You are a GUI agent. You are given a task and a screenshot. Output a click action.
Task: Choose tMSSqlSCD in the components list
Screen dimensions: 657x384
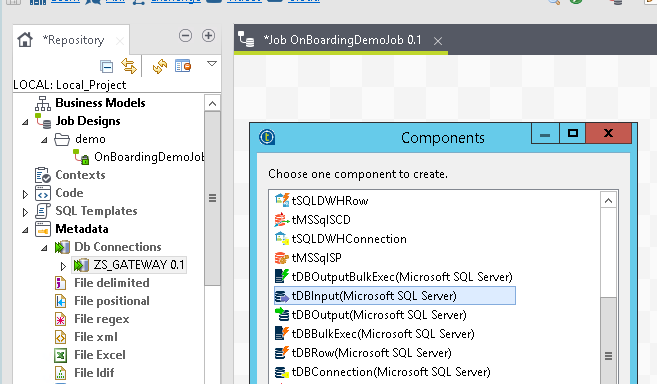pyautogui.click(x=321, y=220)
